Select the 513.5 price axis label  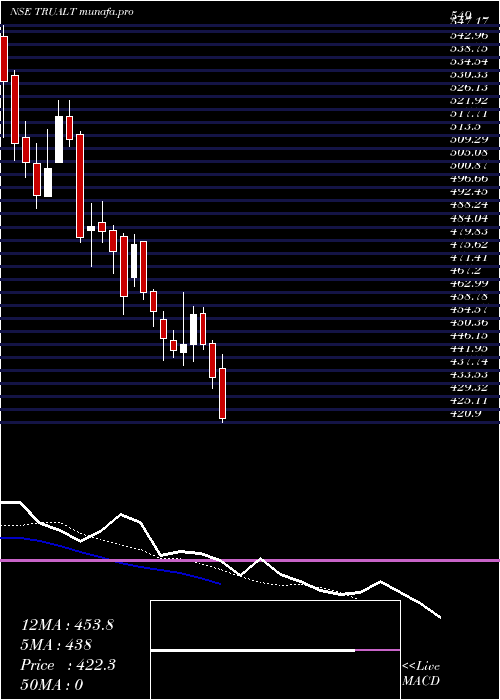(x=465, y=127)
